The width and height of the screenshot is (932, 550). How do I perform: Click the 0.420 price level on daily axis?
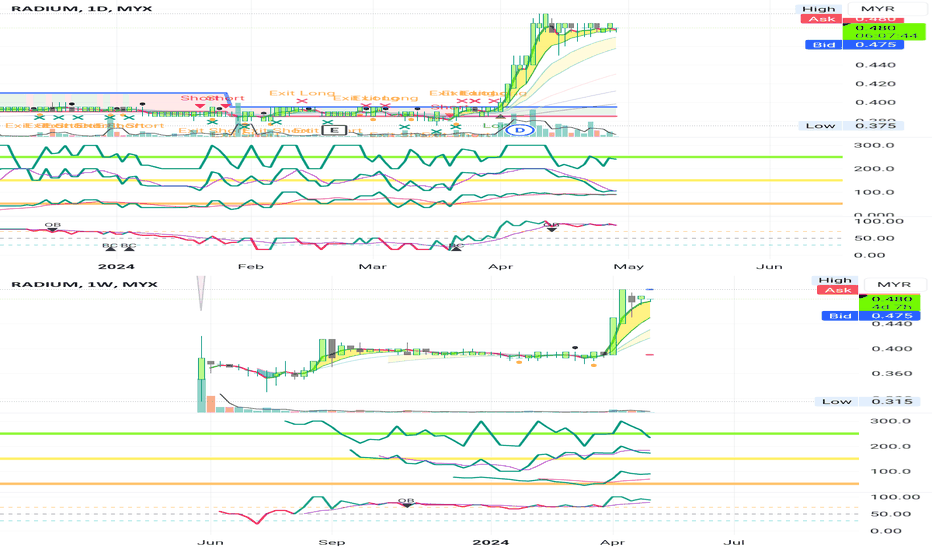pyautogui.click(x=875, y=84)
